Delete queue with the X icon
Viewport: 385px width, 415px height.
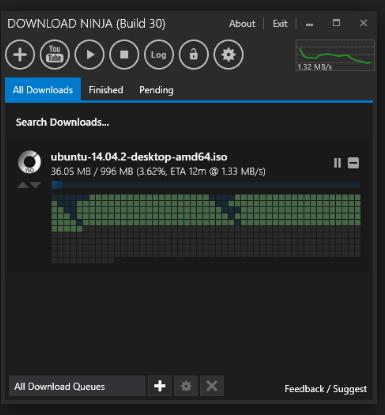212,386
